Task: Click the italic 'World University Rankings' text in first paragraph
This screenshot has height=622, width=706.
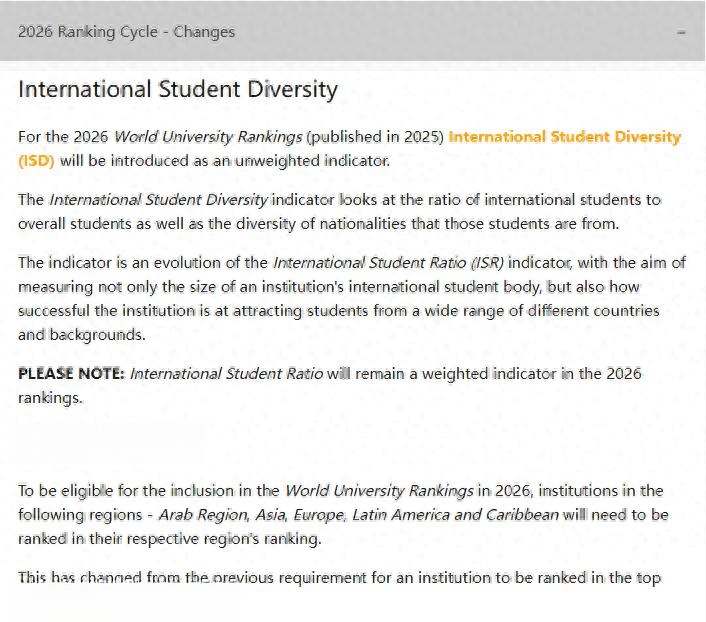Action: point(208,136)
